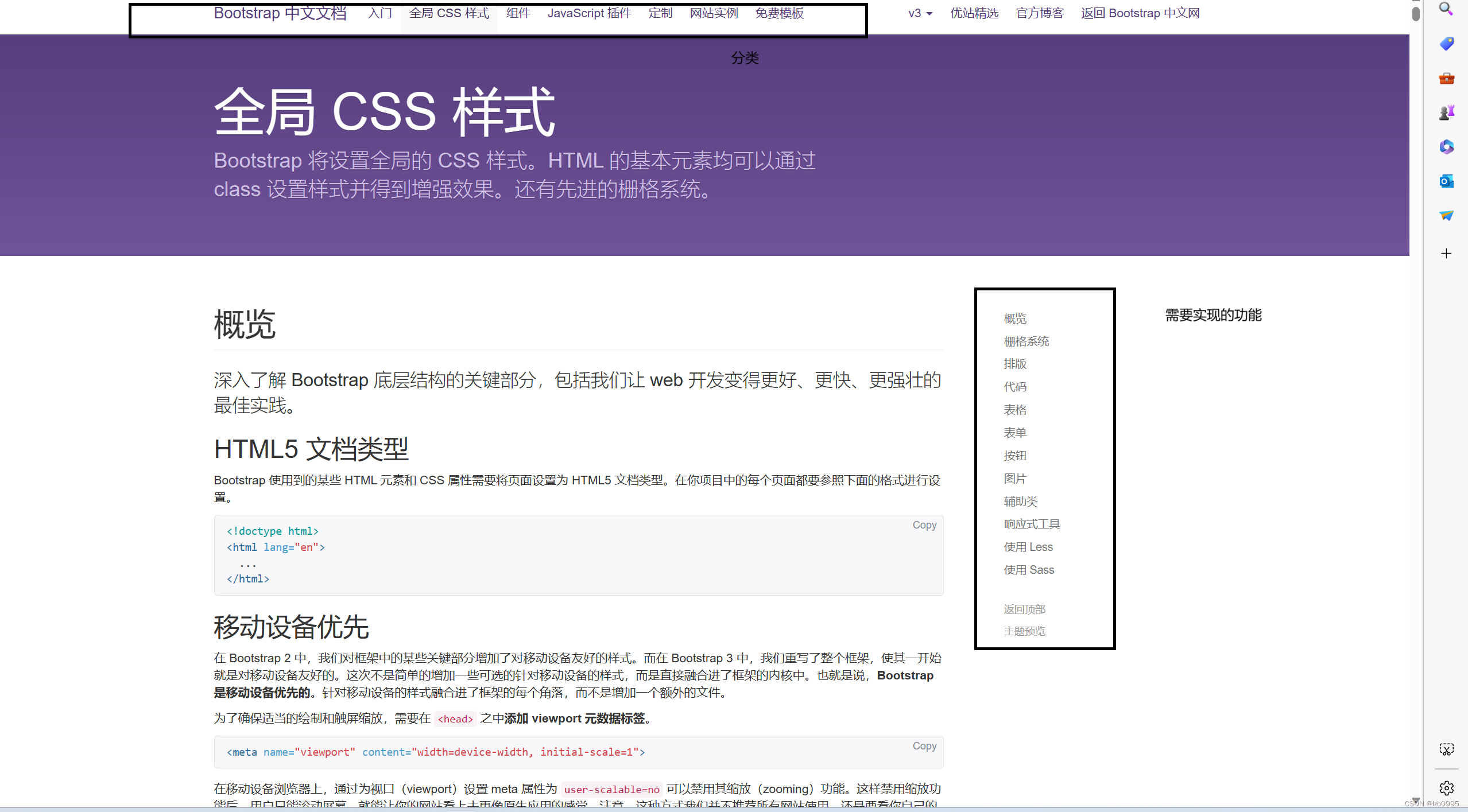1468x812 pixels.
Task: Jump to 使用 Less in side navigation
Action: (1028, 547)
